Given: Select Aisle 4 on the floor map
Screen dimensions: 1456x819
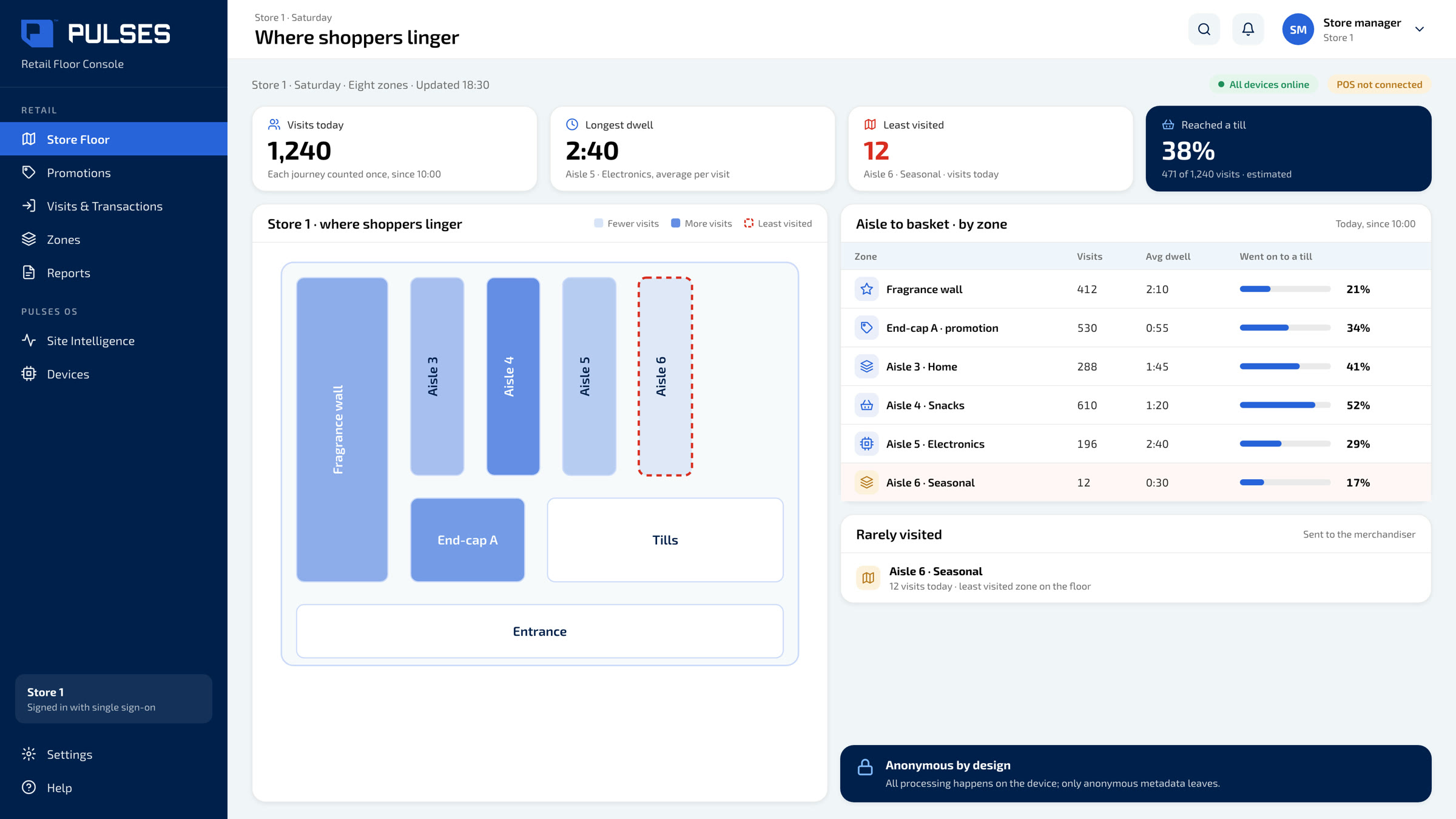Looking at the screenshot, I should point(513,376).
